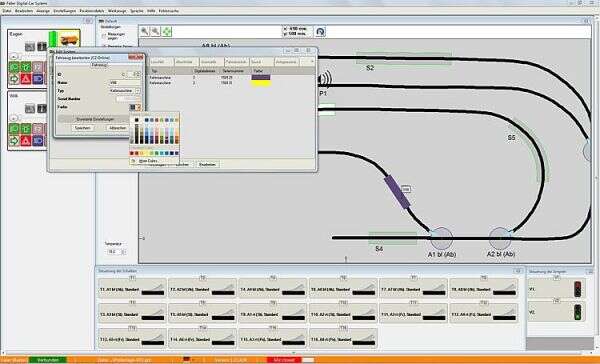
Task: Click Eugen's green arrow drive icon
Action: (14, 79)
